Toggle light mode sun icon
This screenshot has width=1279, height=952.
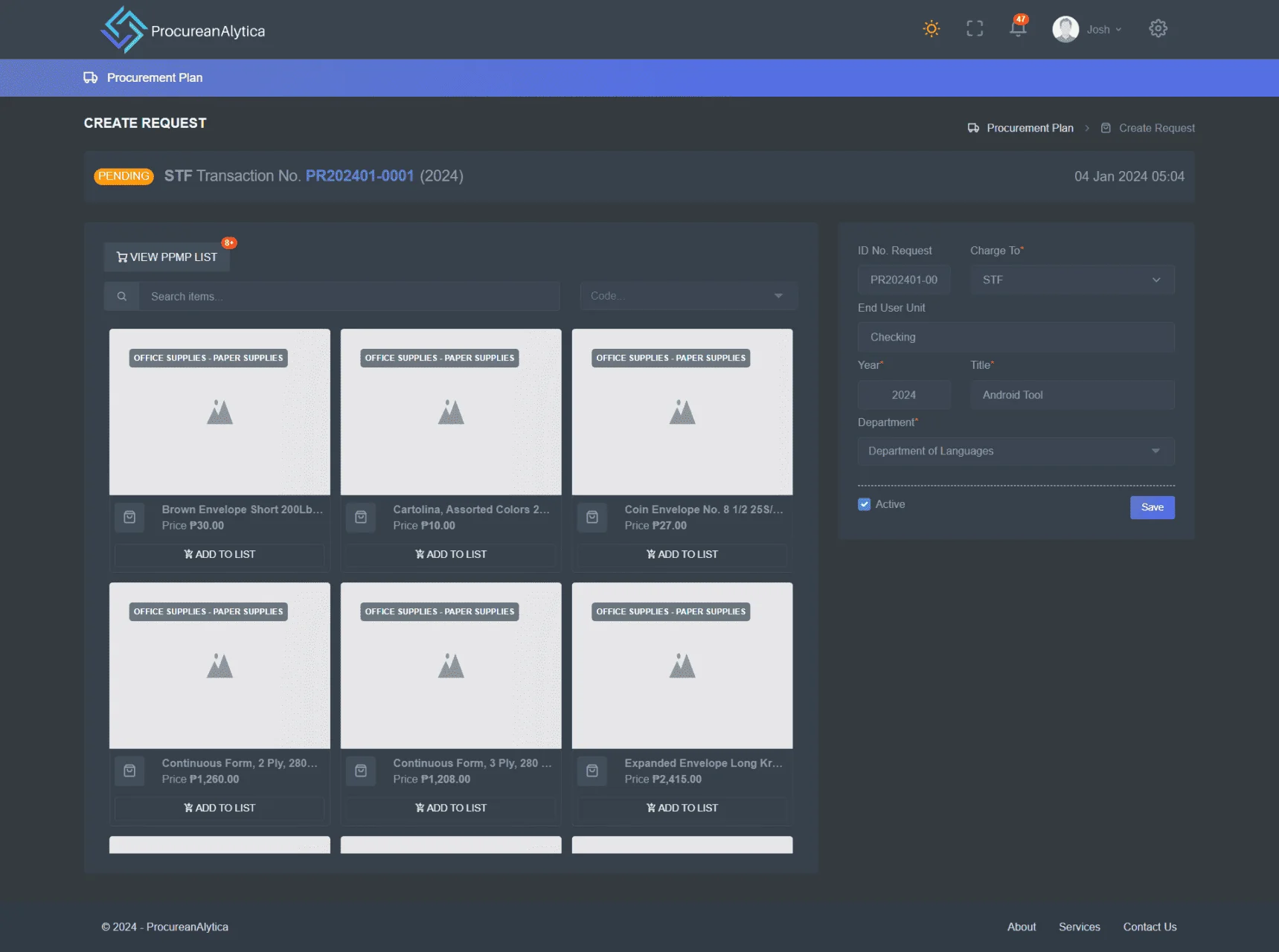click(931, 29)
